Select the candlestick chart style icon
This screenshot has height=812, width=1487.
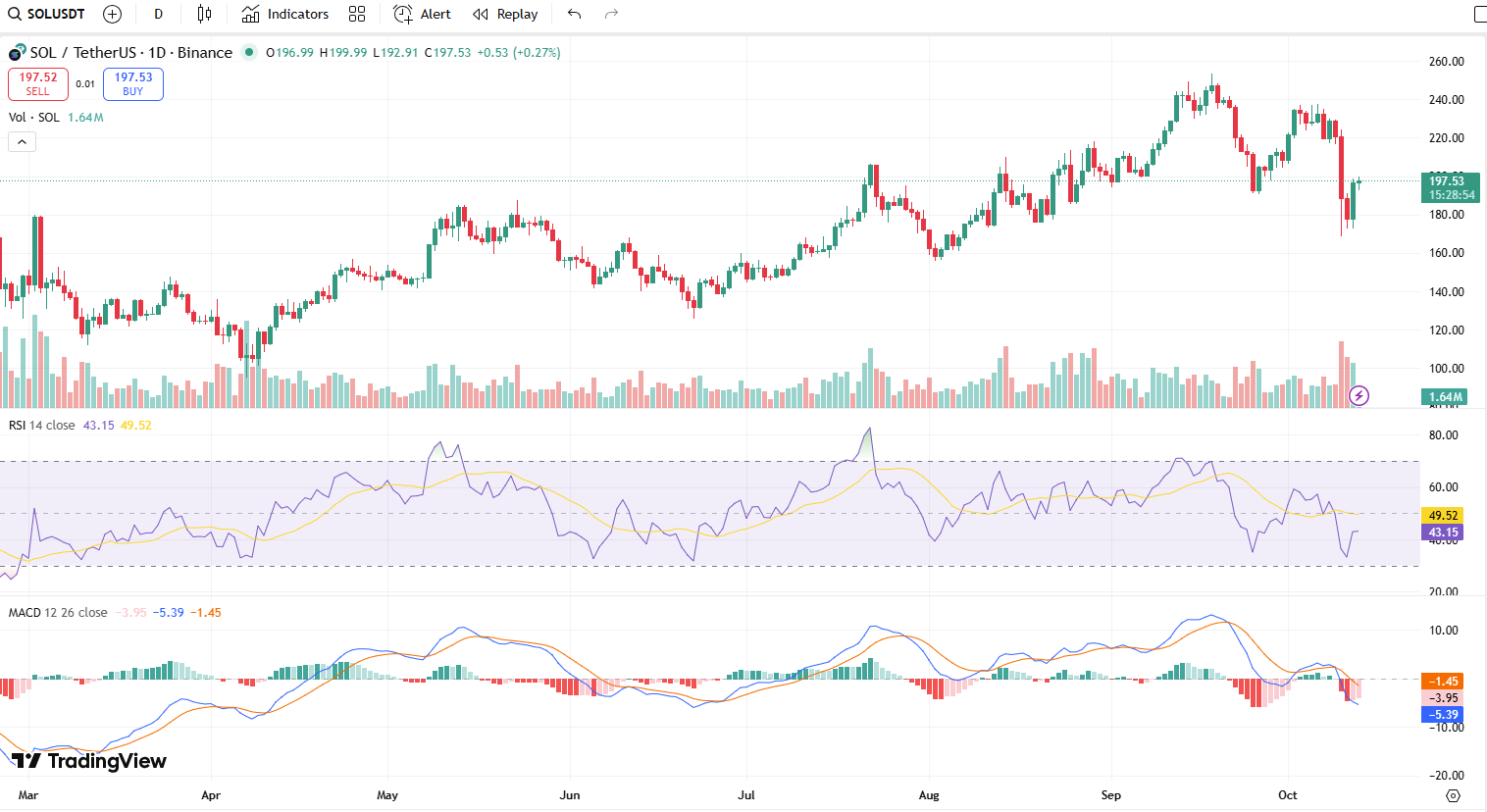[x=204, y=14]
